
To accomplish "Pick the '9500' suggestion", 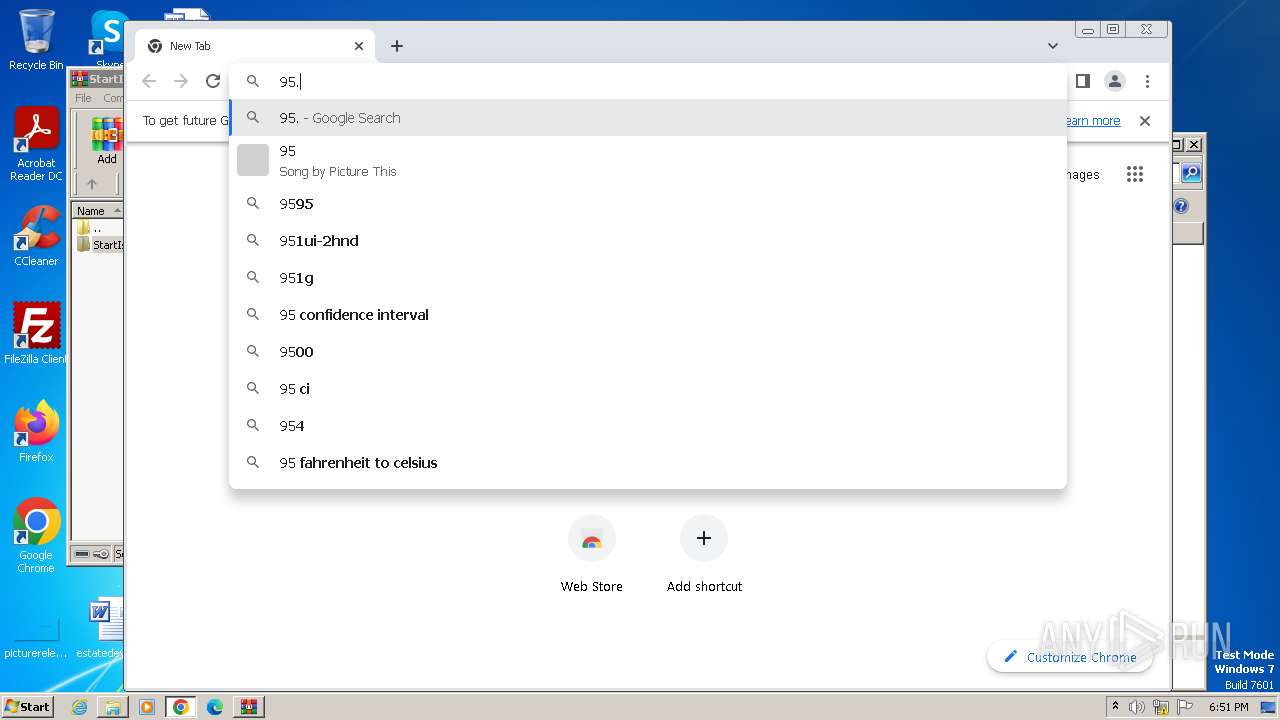I will [648, 352].
